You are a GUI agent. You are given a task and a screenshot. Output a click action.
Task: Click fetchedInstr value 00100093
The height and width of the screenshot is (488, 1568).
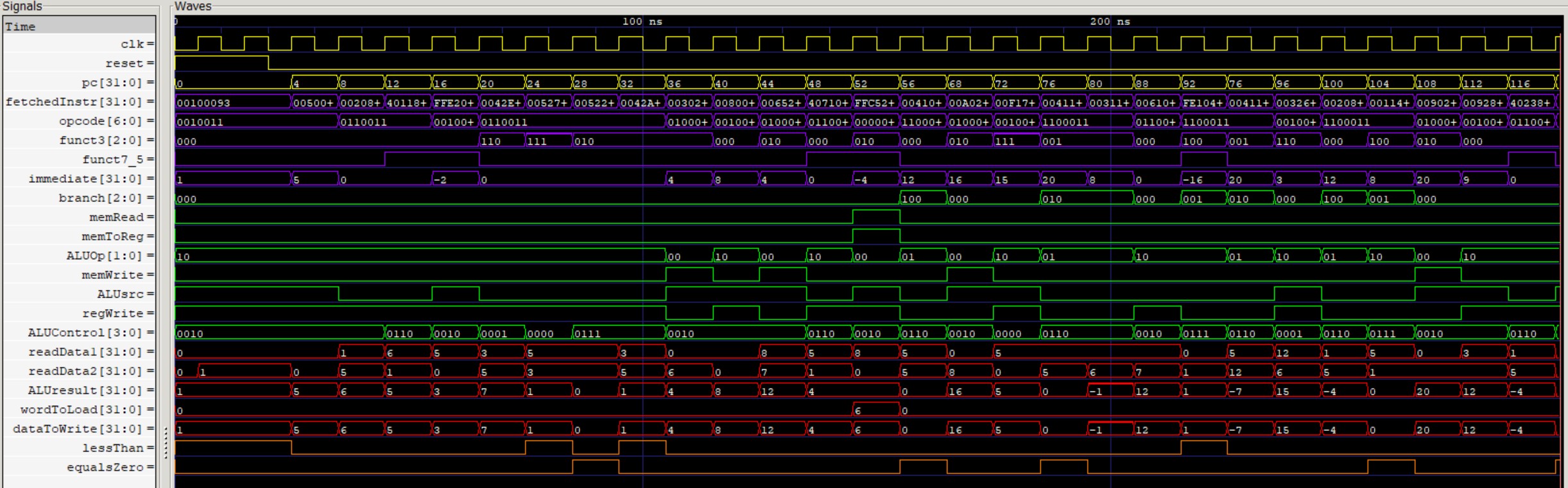point(203,103)
